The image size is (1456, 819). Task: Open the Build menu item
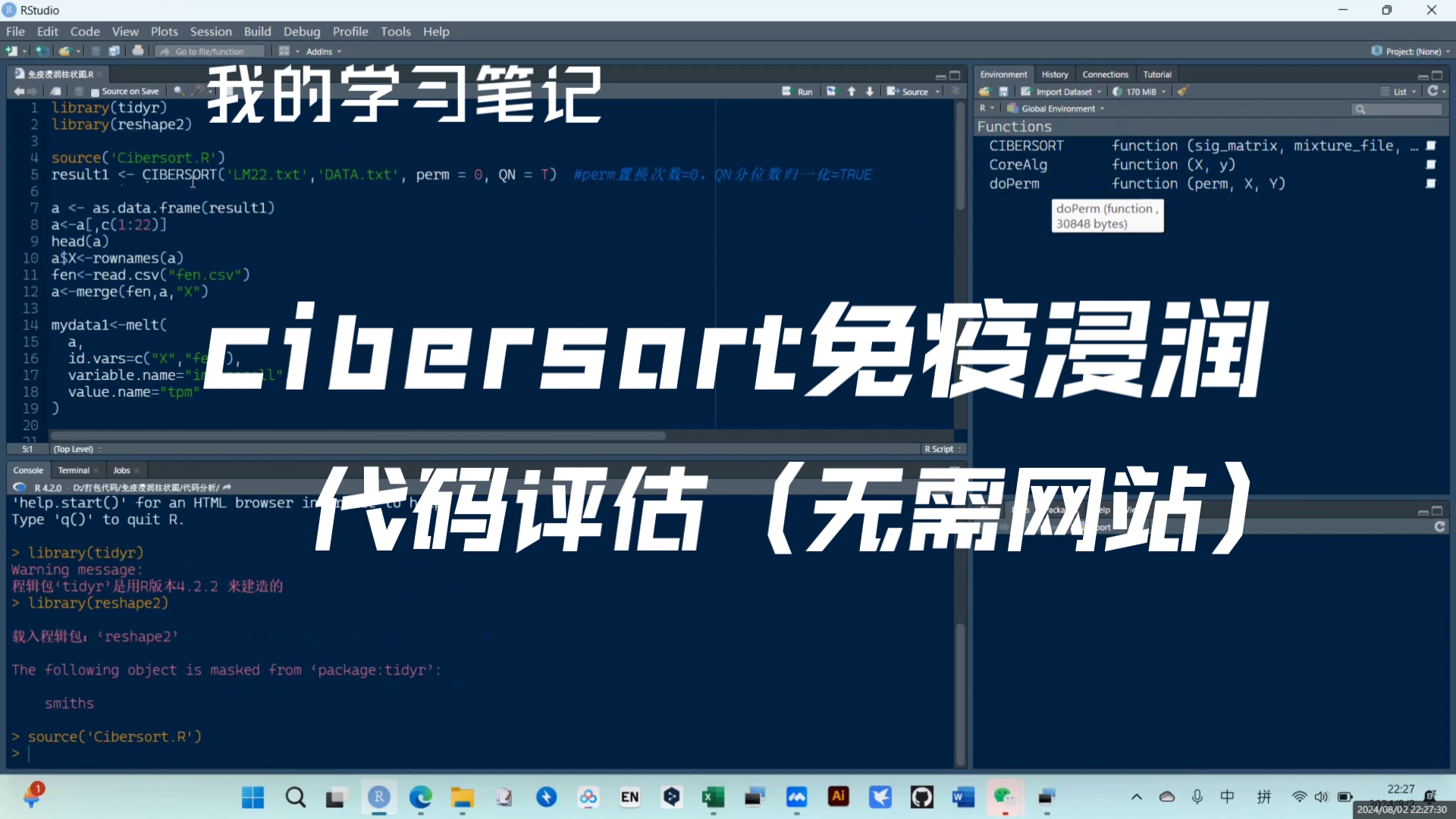pyautogui.click(x=257, y=31)
